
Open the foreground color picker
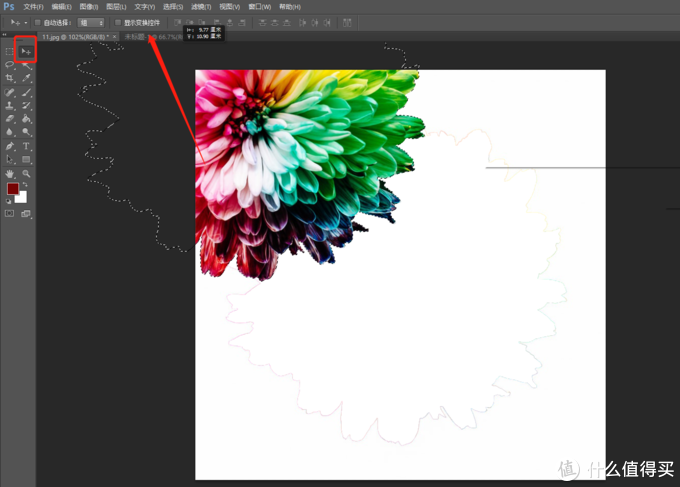pyautogui.click(x=12, y=188)
